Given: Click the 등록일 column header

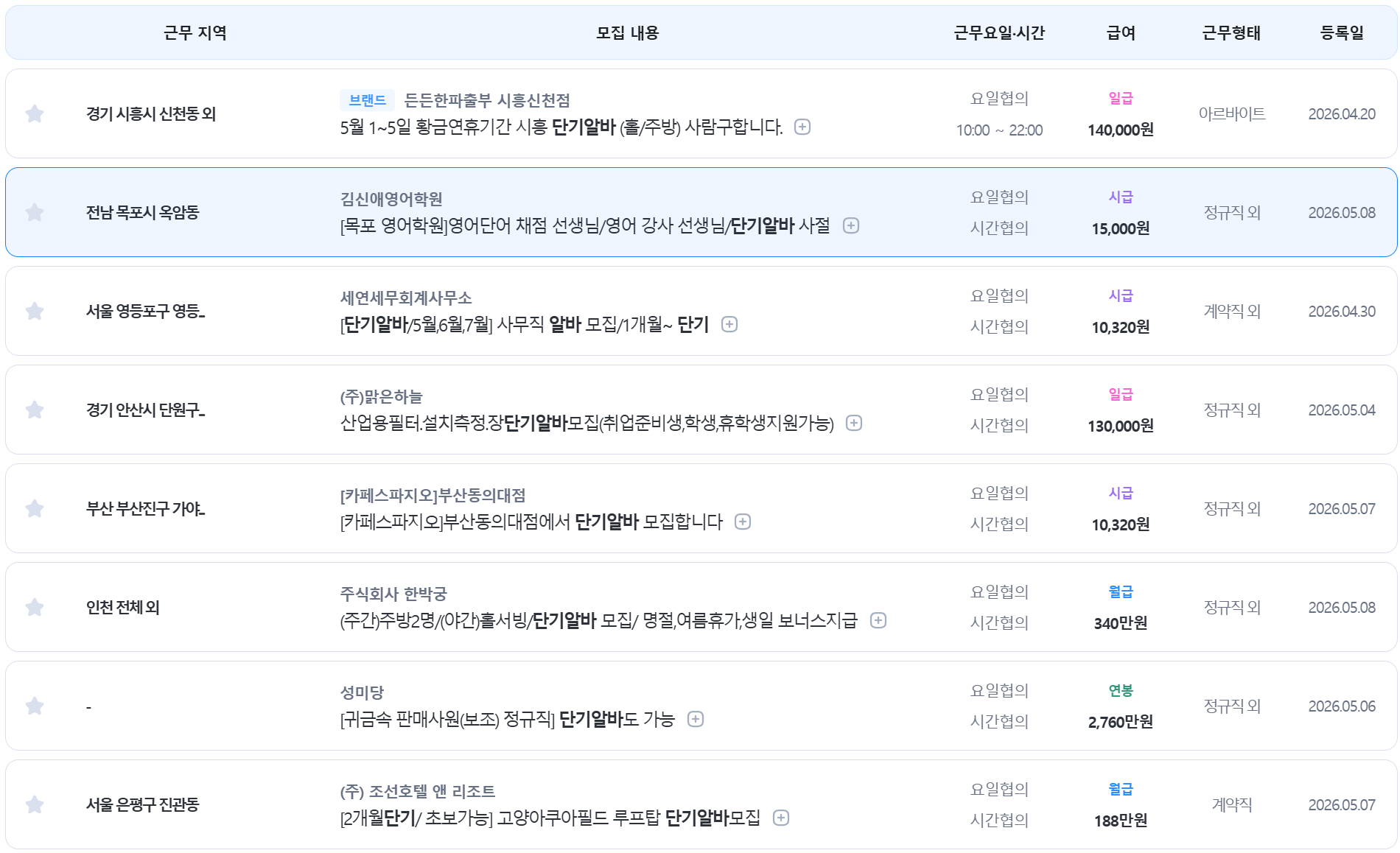Looking at the screenshot, I should [1342, 32].
